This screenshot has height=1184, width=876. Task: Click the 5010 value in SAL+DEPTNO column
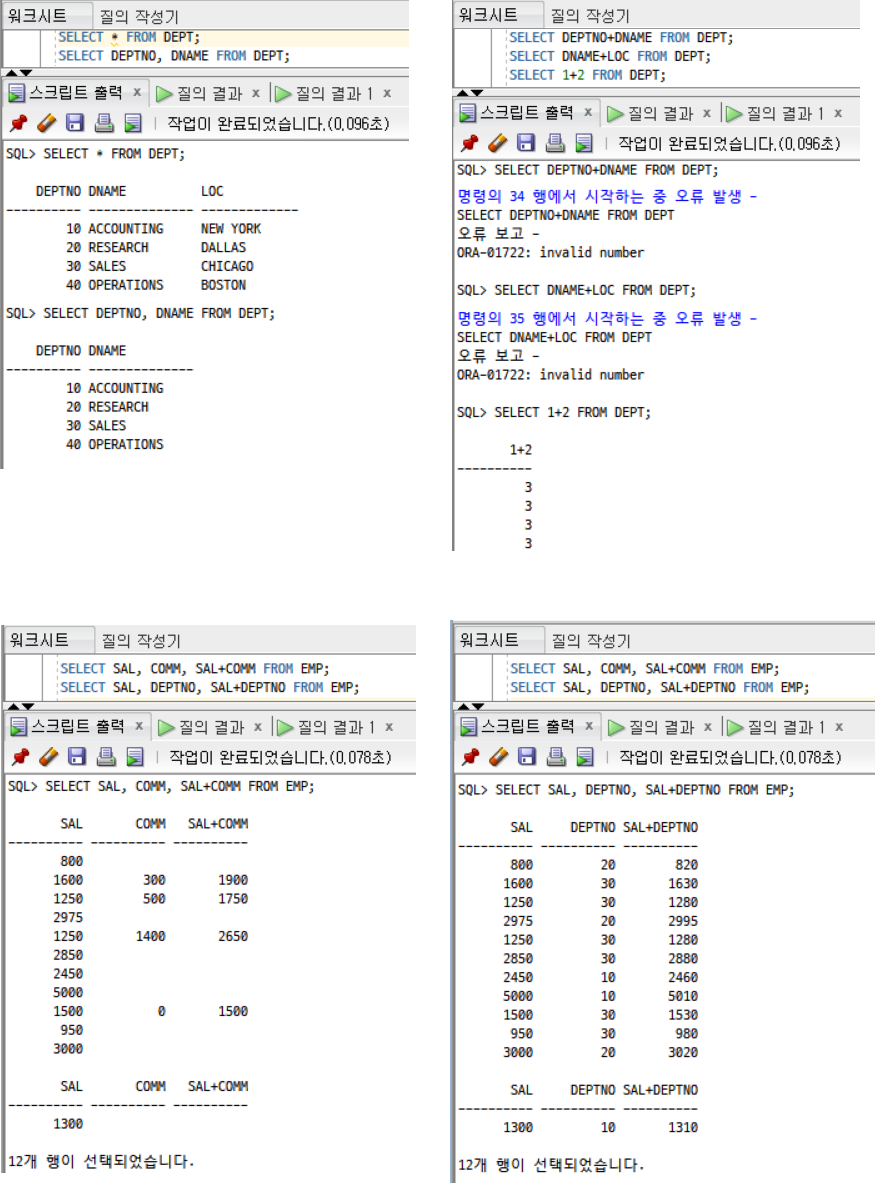[x=683, y=996]
